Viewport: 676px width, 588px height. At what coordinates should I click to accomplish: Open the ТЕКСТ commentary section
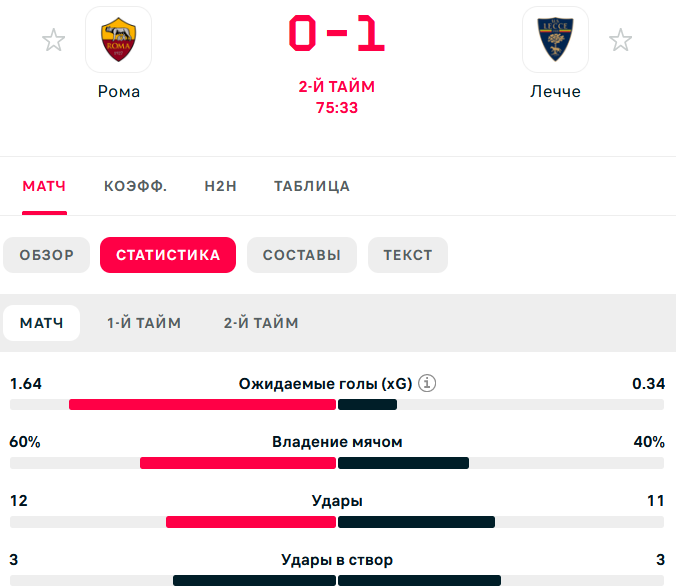pos(408,255)
